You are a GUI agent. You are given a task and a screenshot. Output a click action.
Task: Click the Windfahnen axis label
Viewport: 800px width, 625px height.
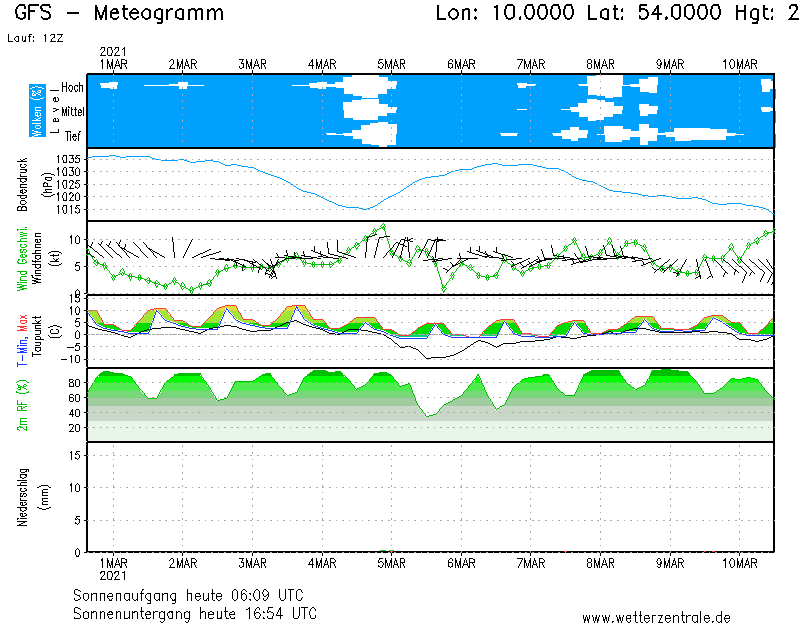coord(36,258)
